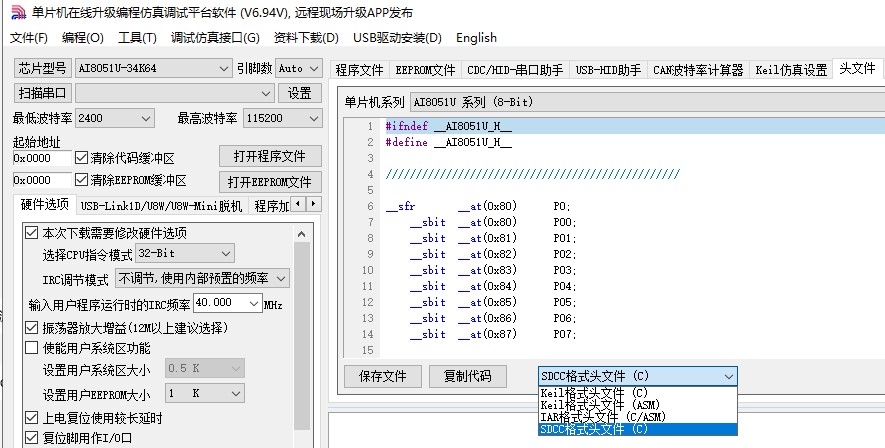Screen dimensions: 885x448
Task: Select the USB-Link1D/U8W/U8W-Mini脱机 tab
Action: tap(161, 206)
